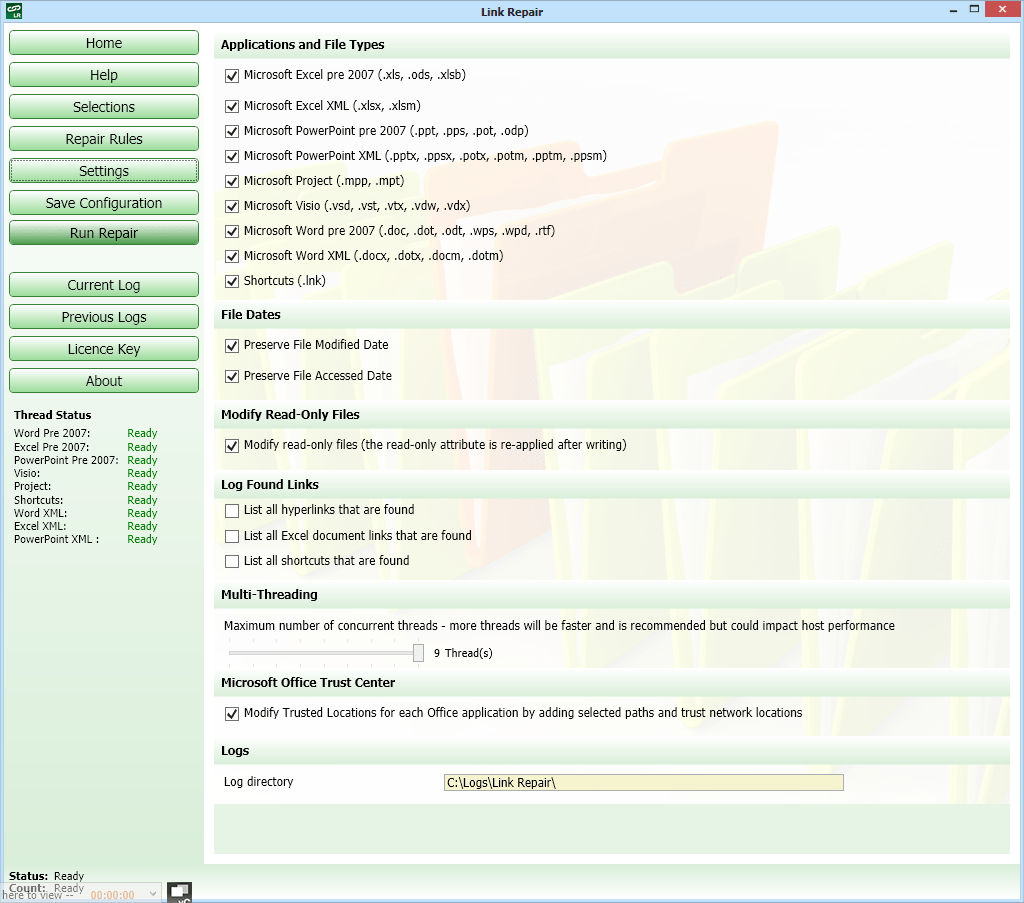
Task: Click Save Configuration
Action: coord(103,202)
